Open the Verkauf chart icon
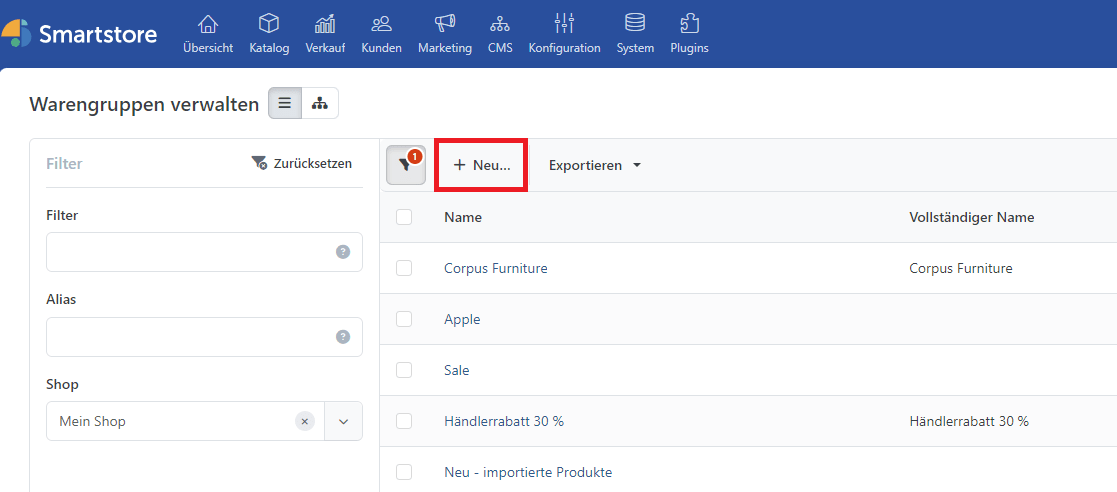 (x=325, y=23)
